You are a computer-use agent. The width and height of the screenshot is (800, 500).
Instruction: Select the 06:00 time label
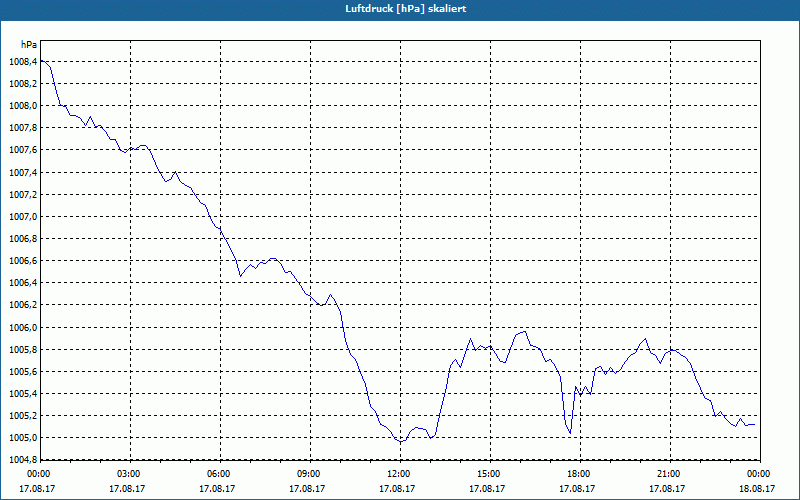click(x=220, y=474)
